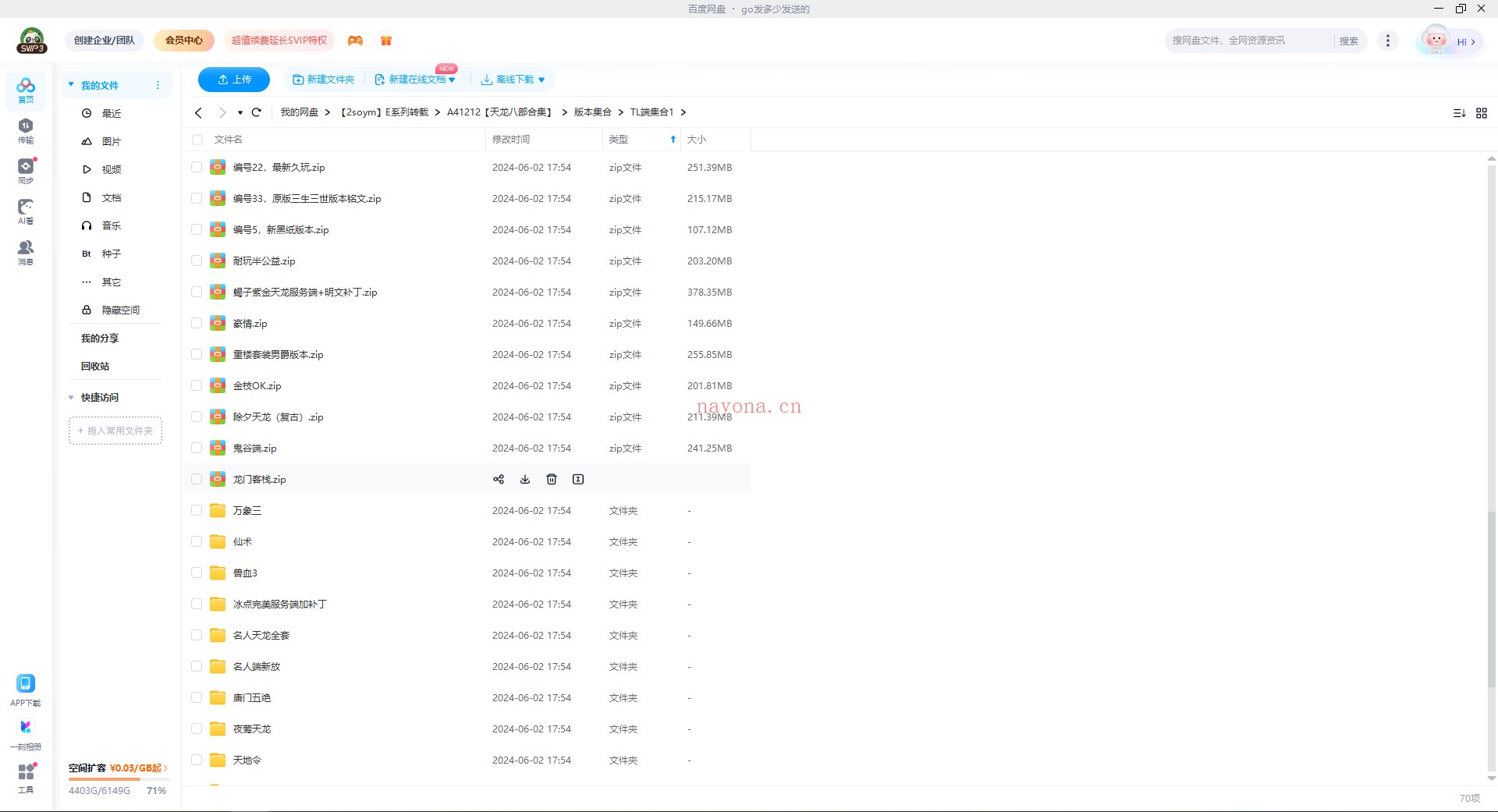Expand the chevron after TL端集合1 breadcrumb
The image size is (1498, 812).
pyautogui.click(x=683, y=112)
